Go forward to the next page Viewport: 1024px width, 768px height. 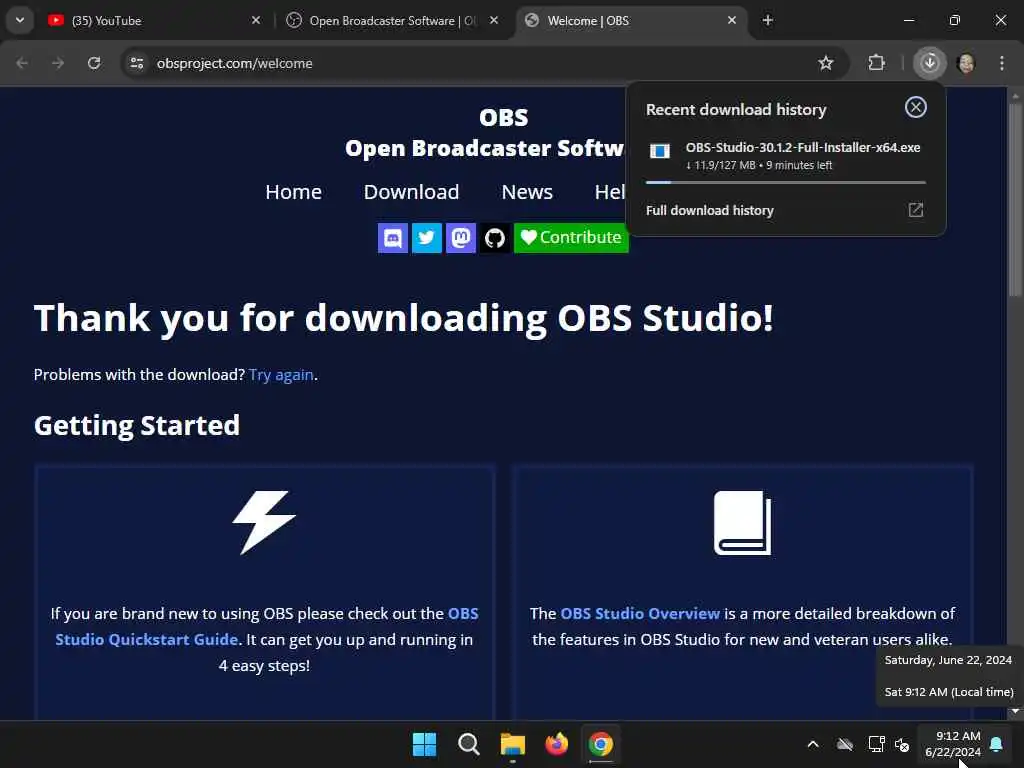pyautogui.click(x=58, y=63)
